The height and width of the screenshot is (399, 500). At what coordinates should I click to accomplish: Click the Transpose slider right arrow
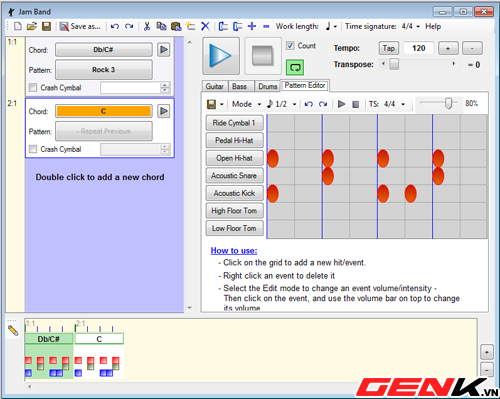pos(453,64)
